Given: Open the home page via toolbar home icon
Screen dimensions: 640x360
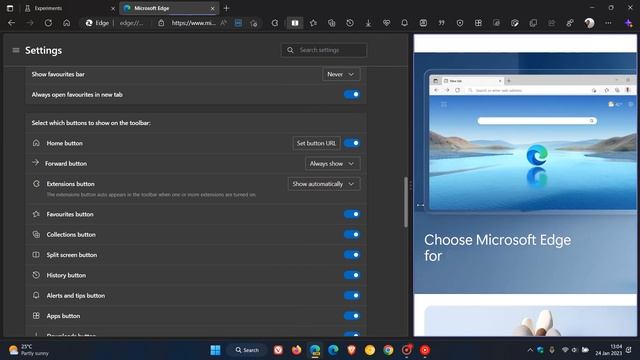Looking at the screenshot, I should pyautogui.click(x=67, y=23).
